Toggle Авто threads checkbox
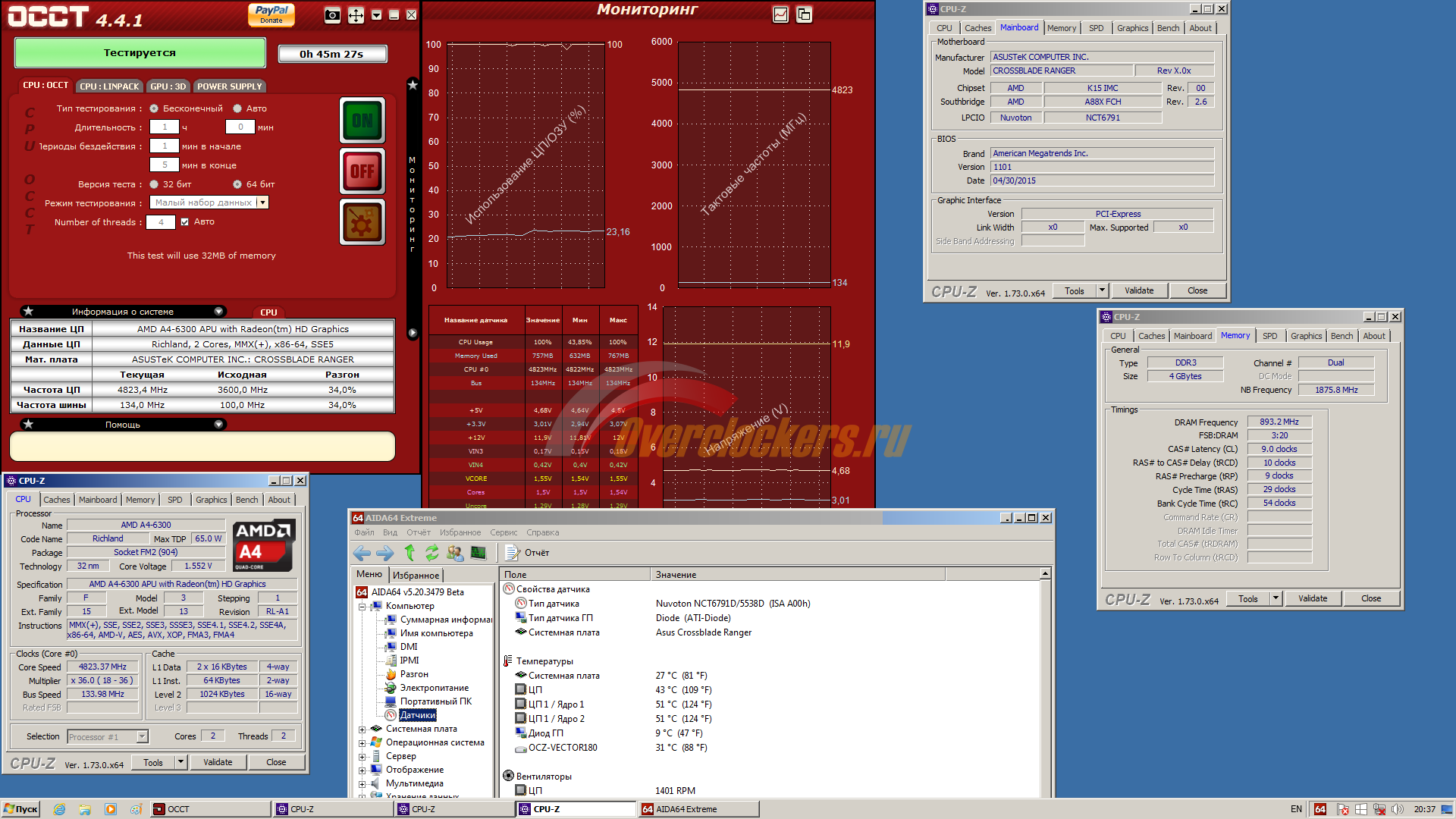The image size is (1456, 819). tap(184, 222)
